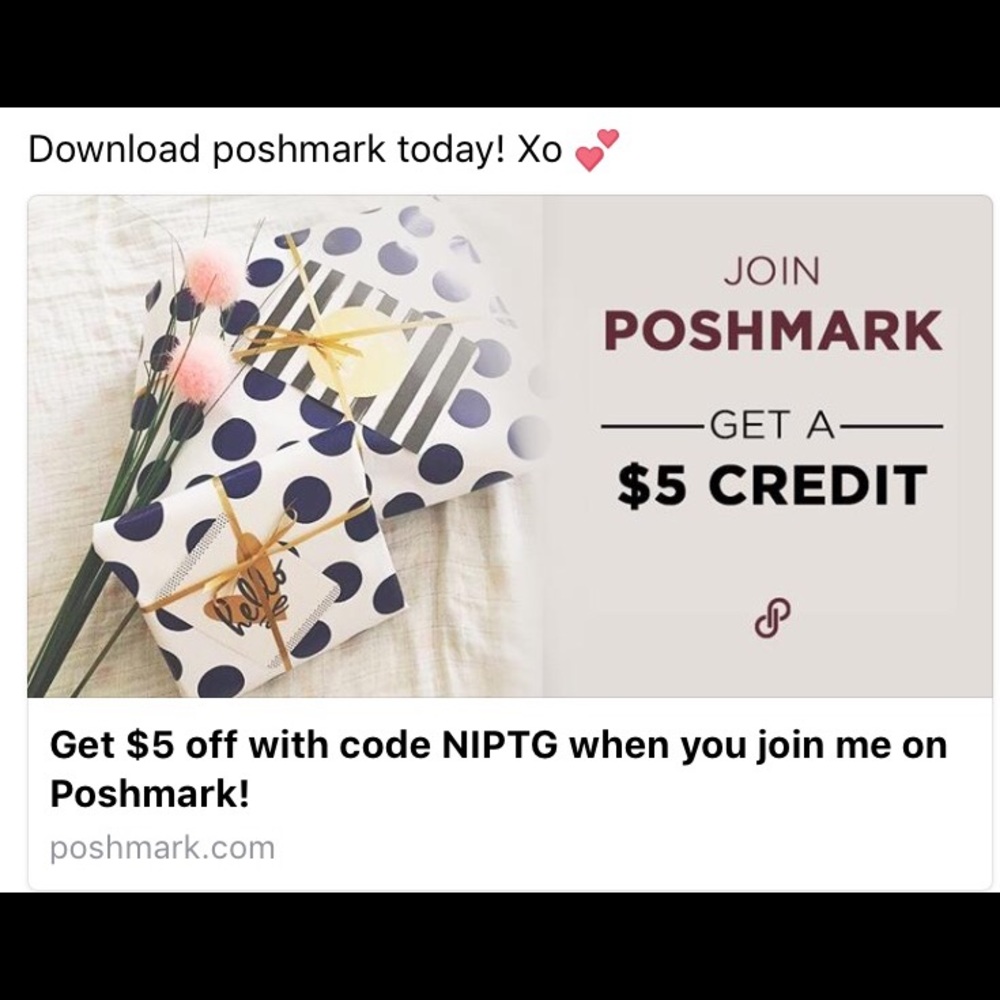
Task: Click the 'JOIN' text in banner
Action: [772, 271]
